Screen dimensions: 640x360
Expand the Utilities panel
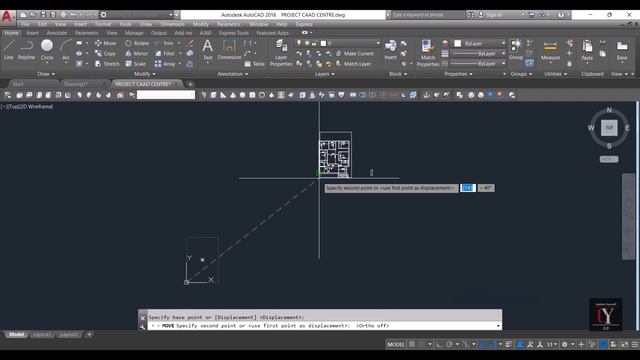[556, 74]
